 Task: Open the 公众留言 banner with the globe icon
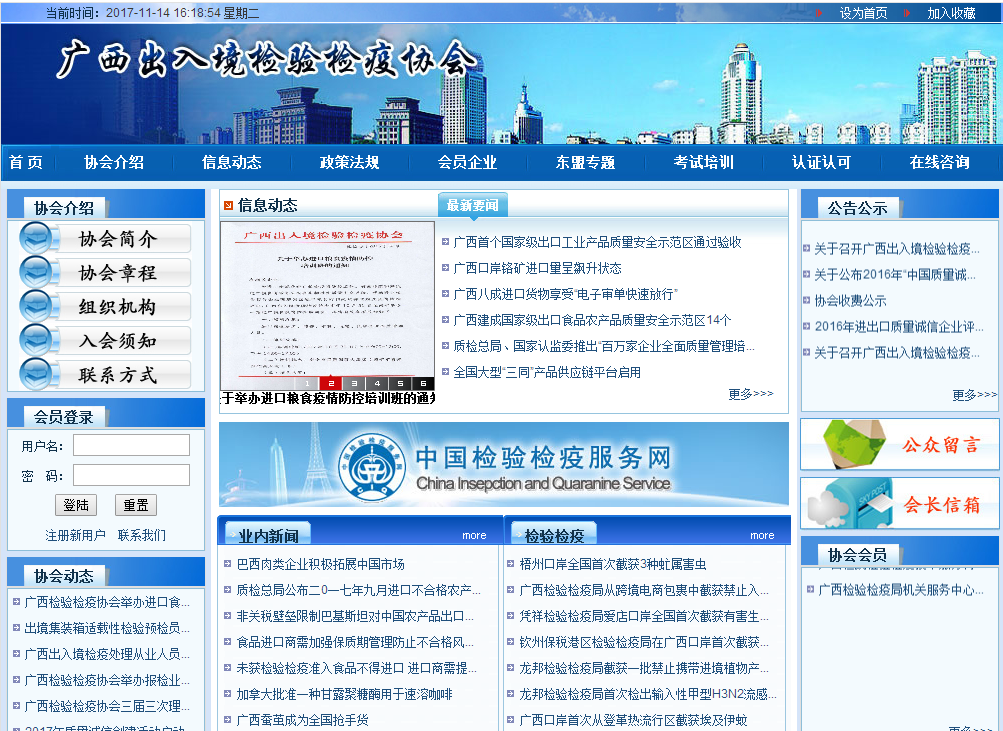click(899, 444)
